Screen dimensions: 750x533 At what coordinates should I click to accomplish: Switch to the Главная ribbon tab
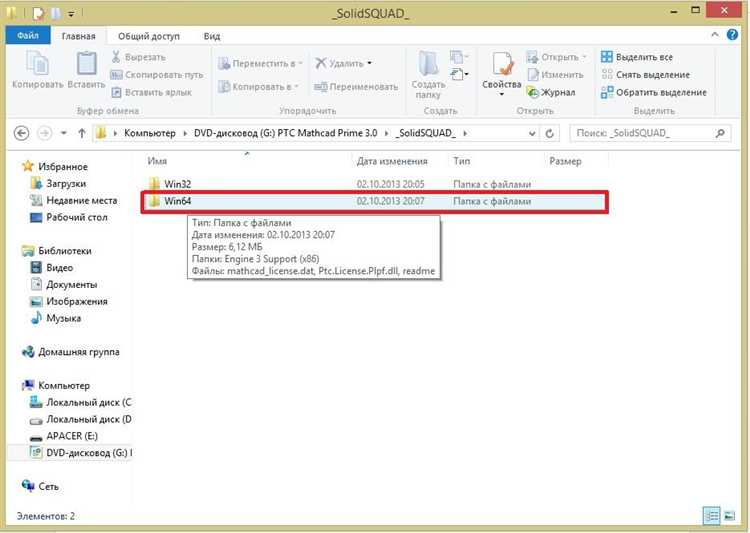78,36
